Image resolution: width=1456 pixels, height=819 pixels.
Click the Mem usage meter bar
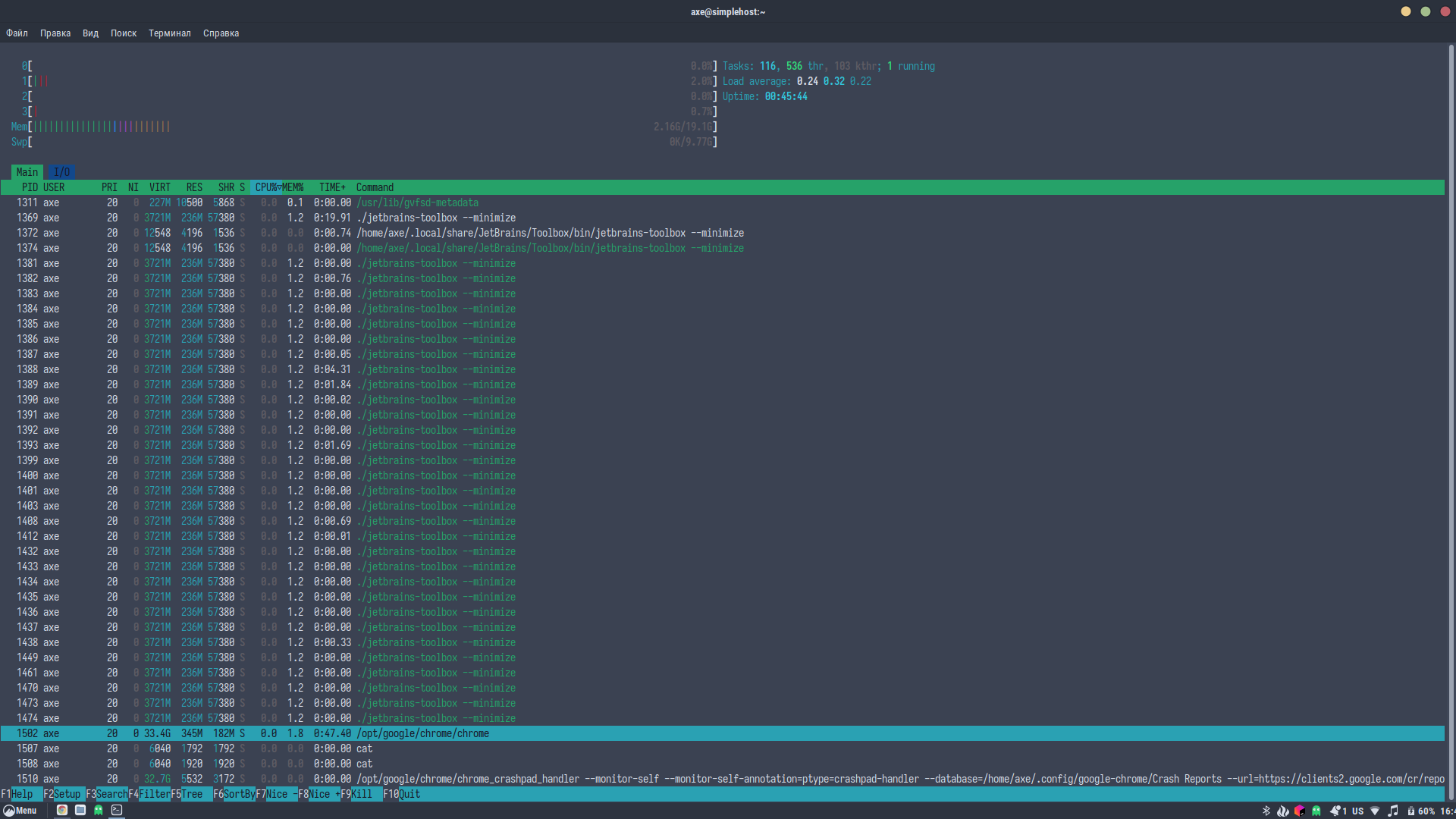pos(364,127)
